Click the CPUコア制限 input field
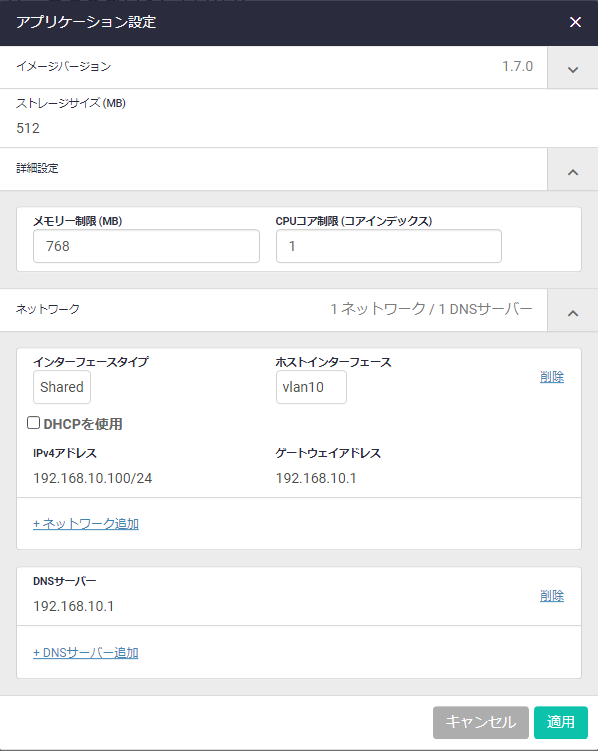598x751 pixels. 389,246
